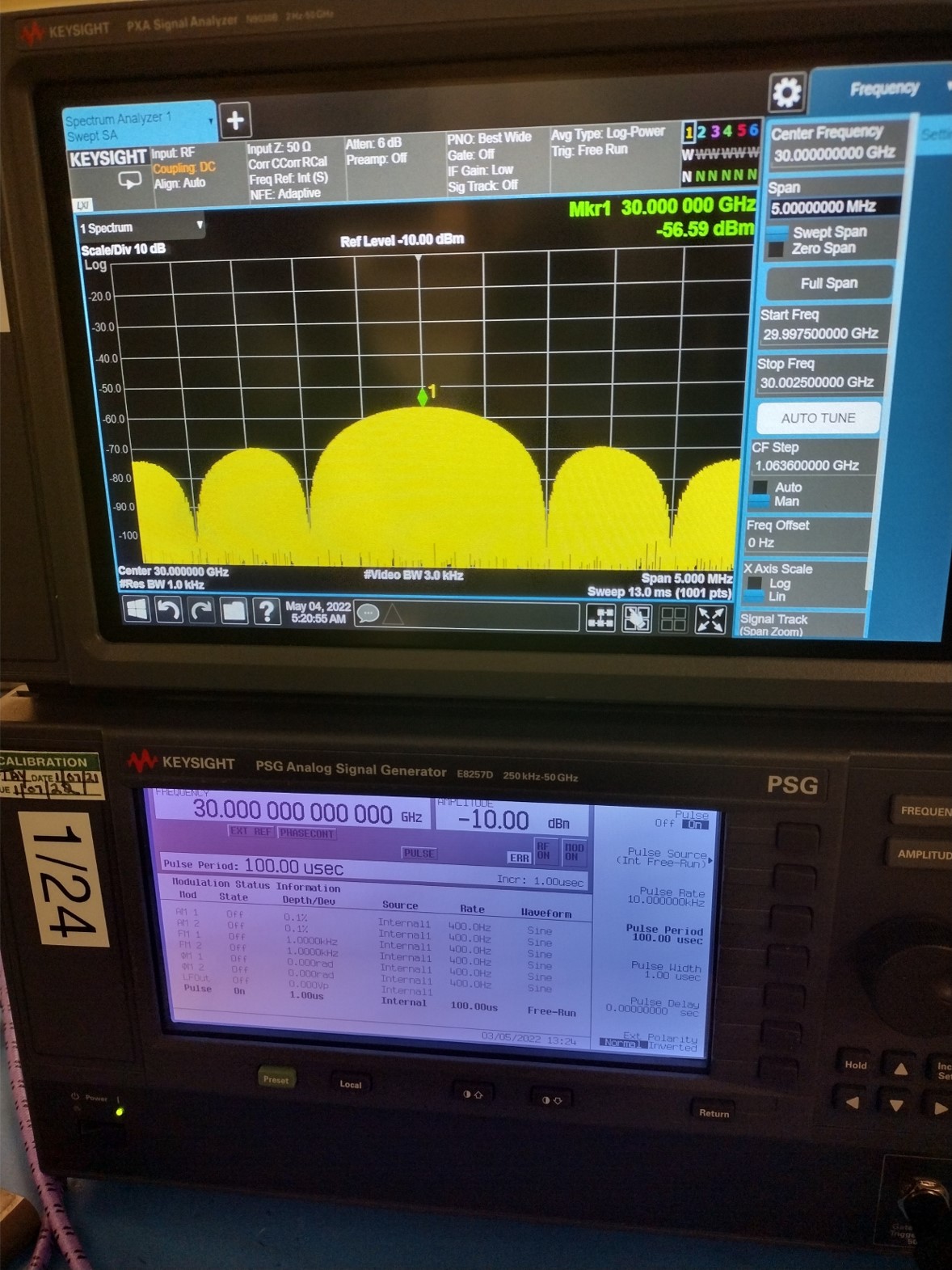Click the Hold button on the PSG generator
The height and width of the screenshot is (1270, 952).
856,1065
